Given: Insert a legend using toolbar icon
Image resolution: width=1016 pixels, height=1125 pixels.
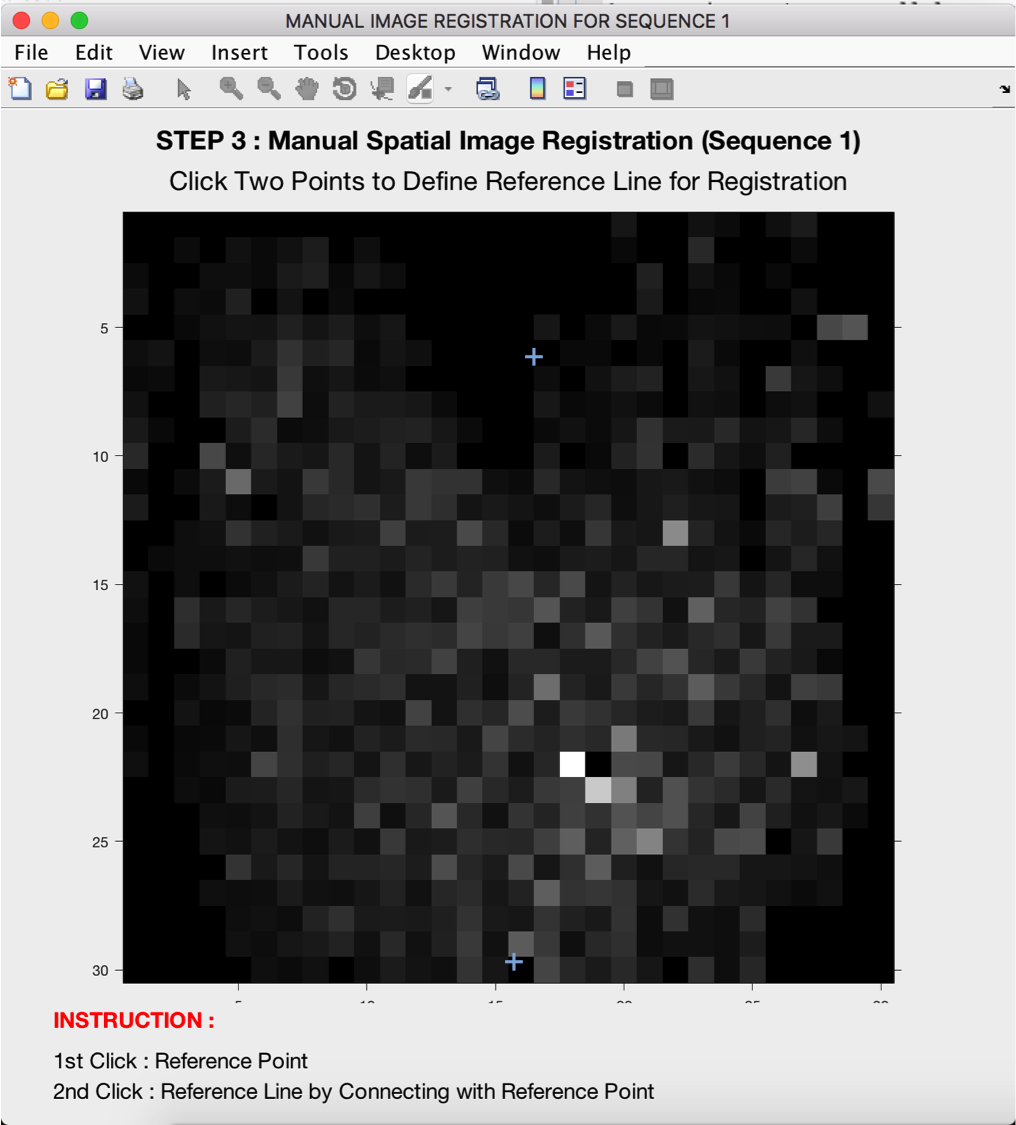Looking at the screenshot, I should (575, 89).
